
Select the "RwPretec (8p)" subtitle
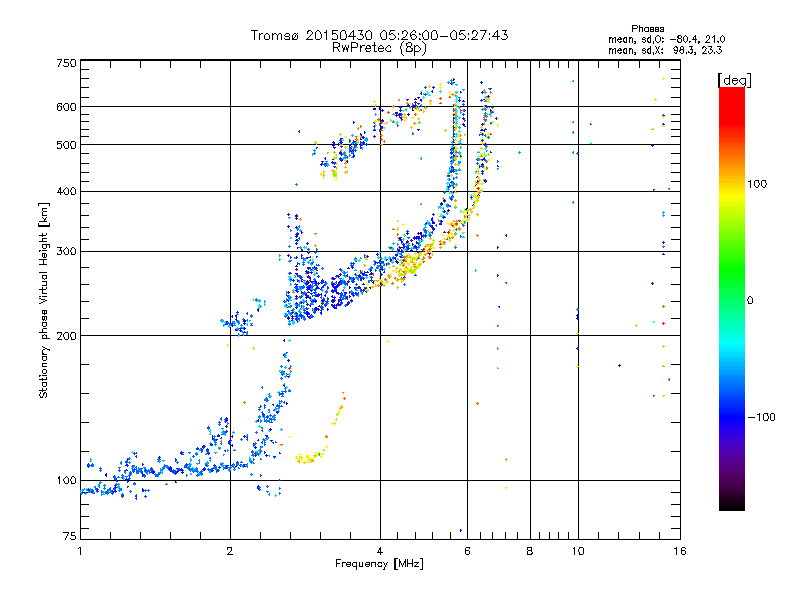pyautogui.click(x=379, y=48)
